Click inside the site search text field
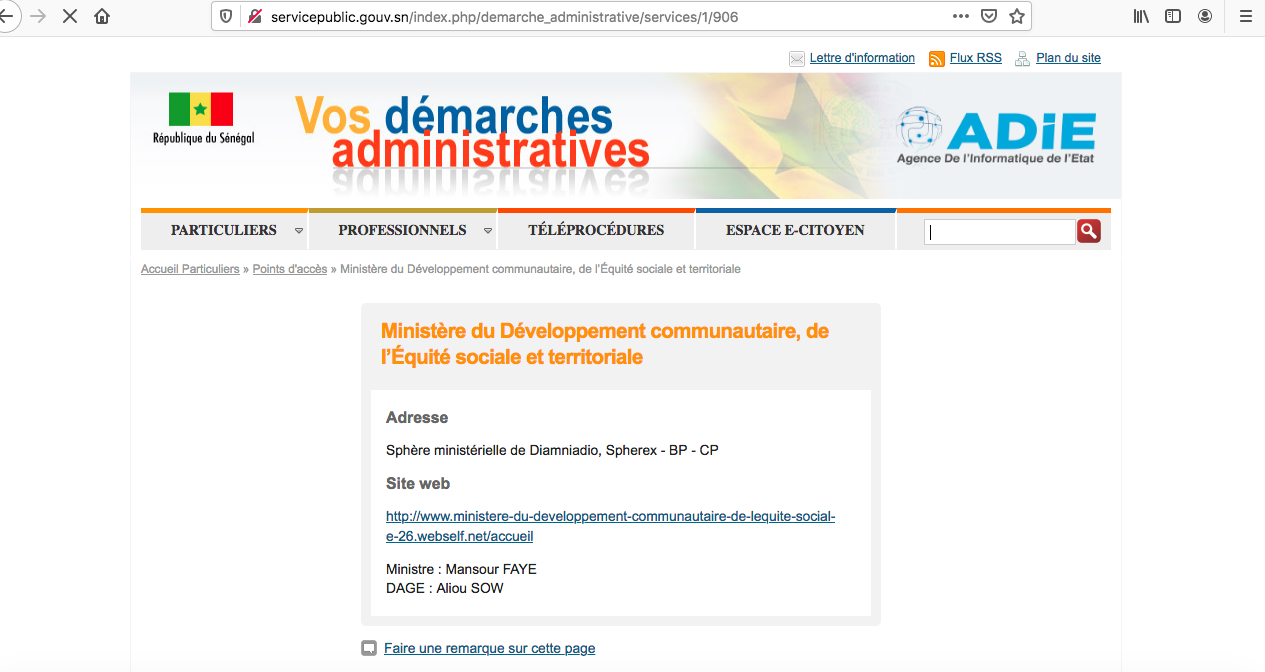This screenshot has height=672, width=1265. 999,232
